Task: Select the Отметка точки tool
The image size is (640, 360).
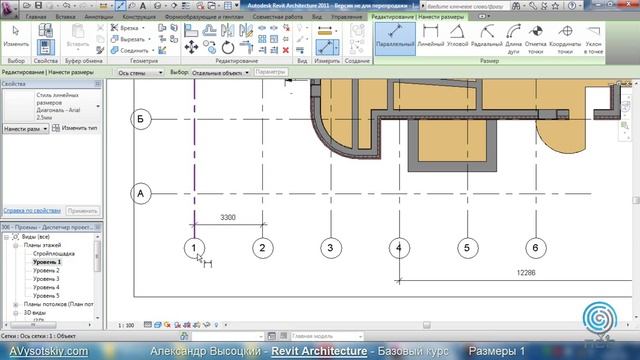Action: (x=536, y=39)
